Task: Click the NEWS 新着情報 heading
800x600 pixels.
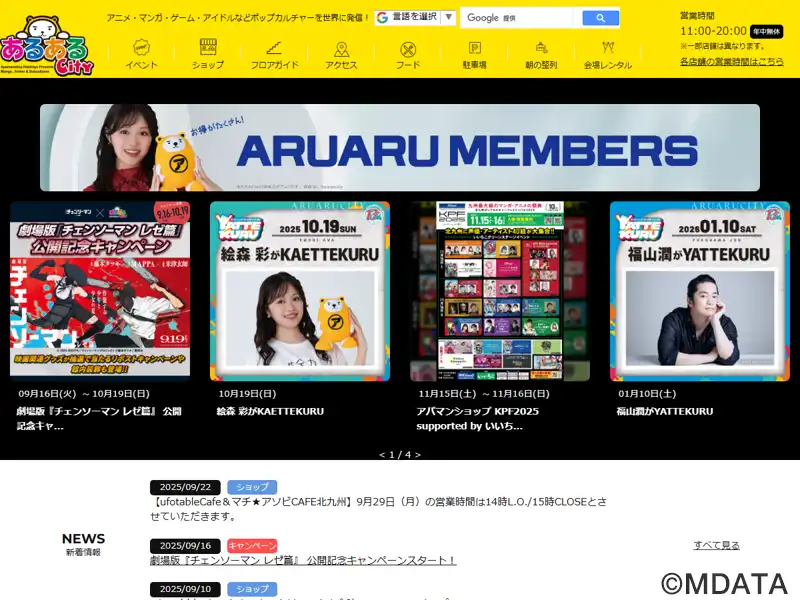Action: [83, 544]
